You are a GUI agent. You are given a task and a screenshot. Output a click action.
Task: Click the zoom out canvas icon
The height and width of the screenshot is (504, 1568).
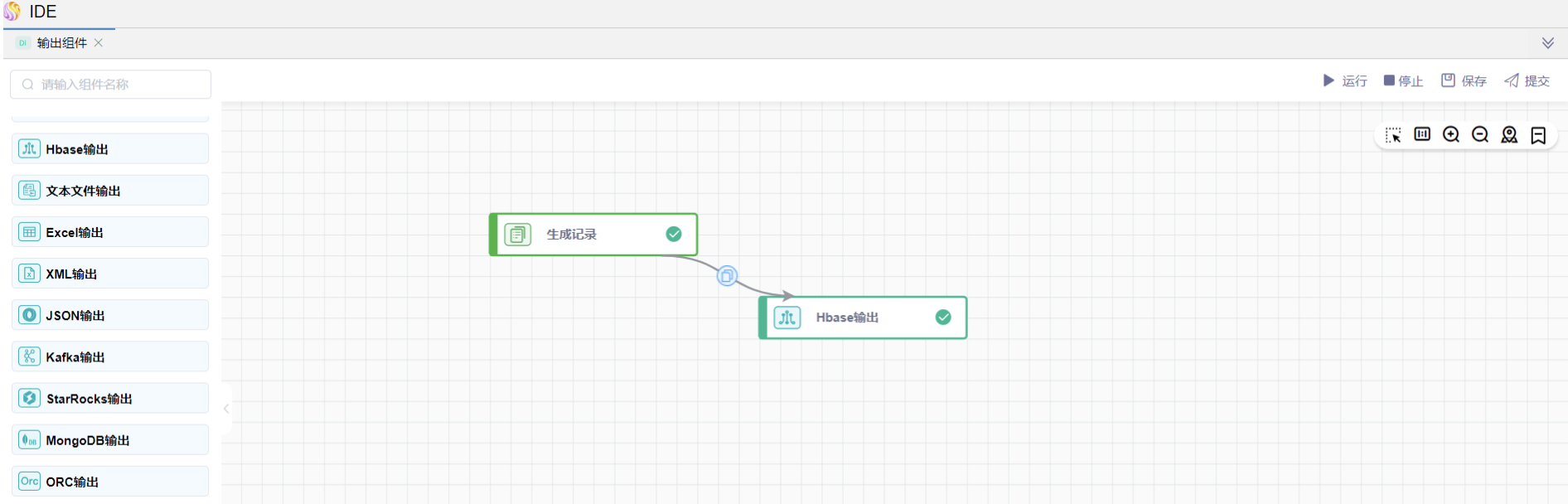tap(1479, 135)
